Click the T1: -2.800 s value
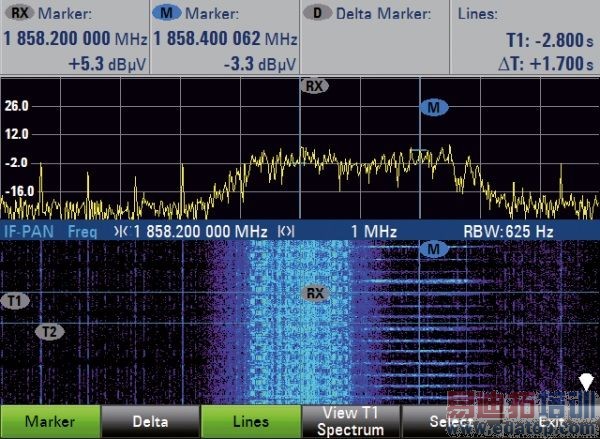The width and height of the screenshot is (600, 439). click(x=550, y=40)
